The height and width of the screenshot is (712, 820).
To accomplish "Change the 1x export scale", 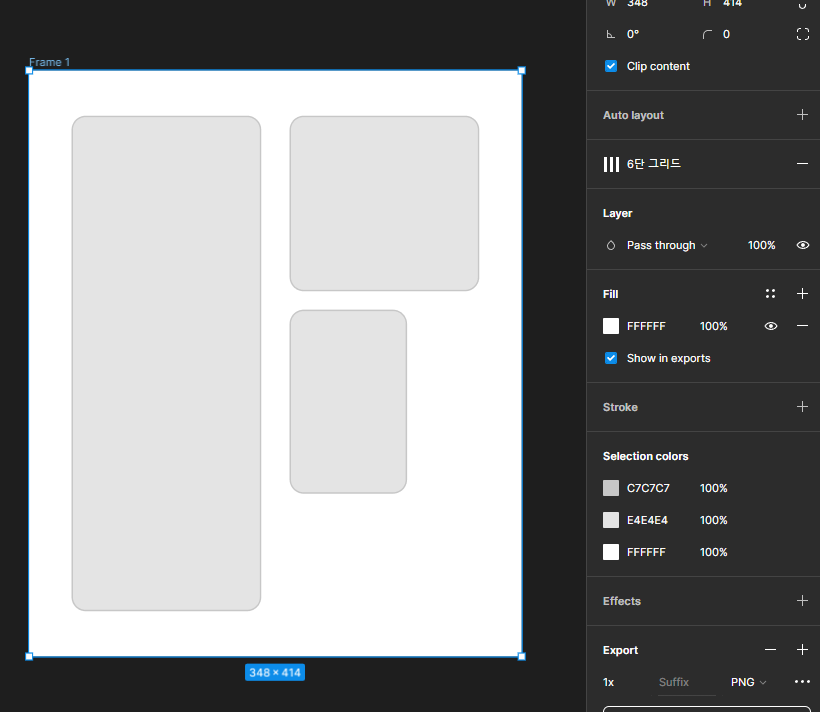I will click(x=609, y=682).
